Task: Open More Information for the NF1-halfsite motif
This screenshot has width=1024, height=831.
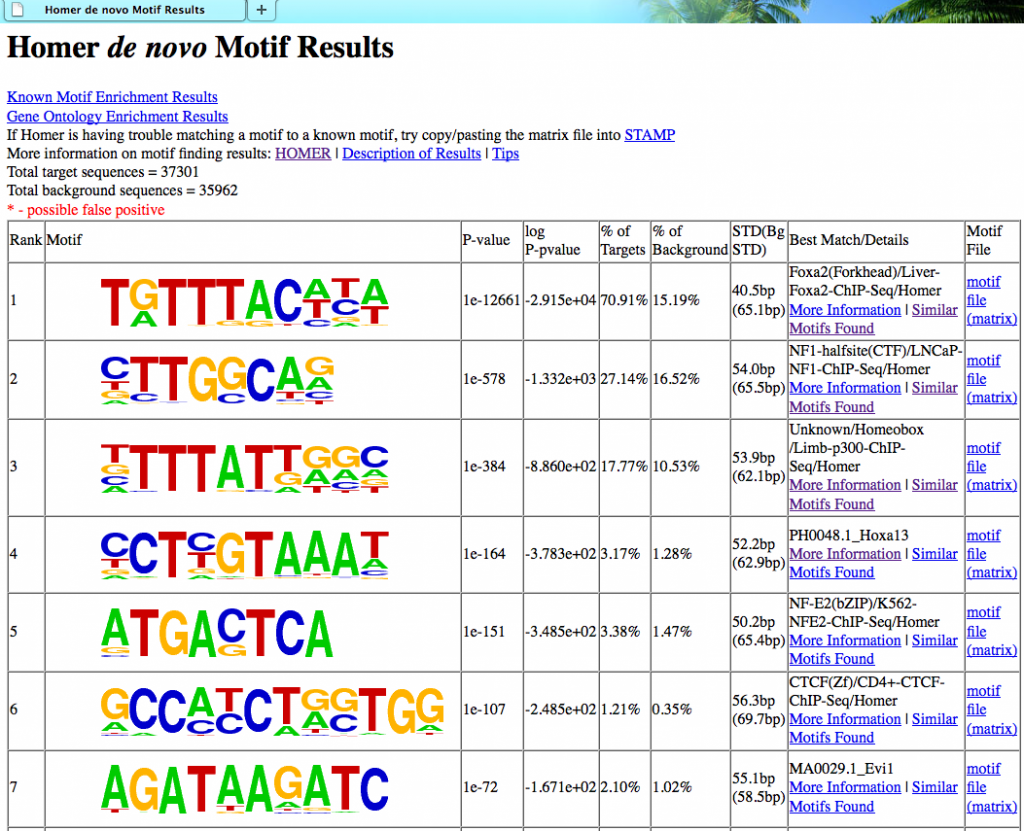Action: [x=844, y=388]
